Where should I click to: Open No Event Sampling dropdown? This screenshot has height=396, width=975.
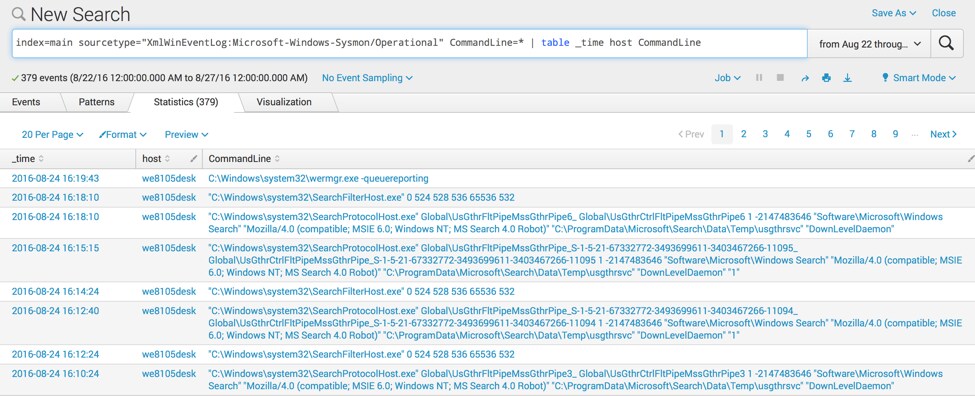(x=367, y=78)
